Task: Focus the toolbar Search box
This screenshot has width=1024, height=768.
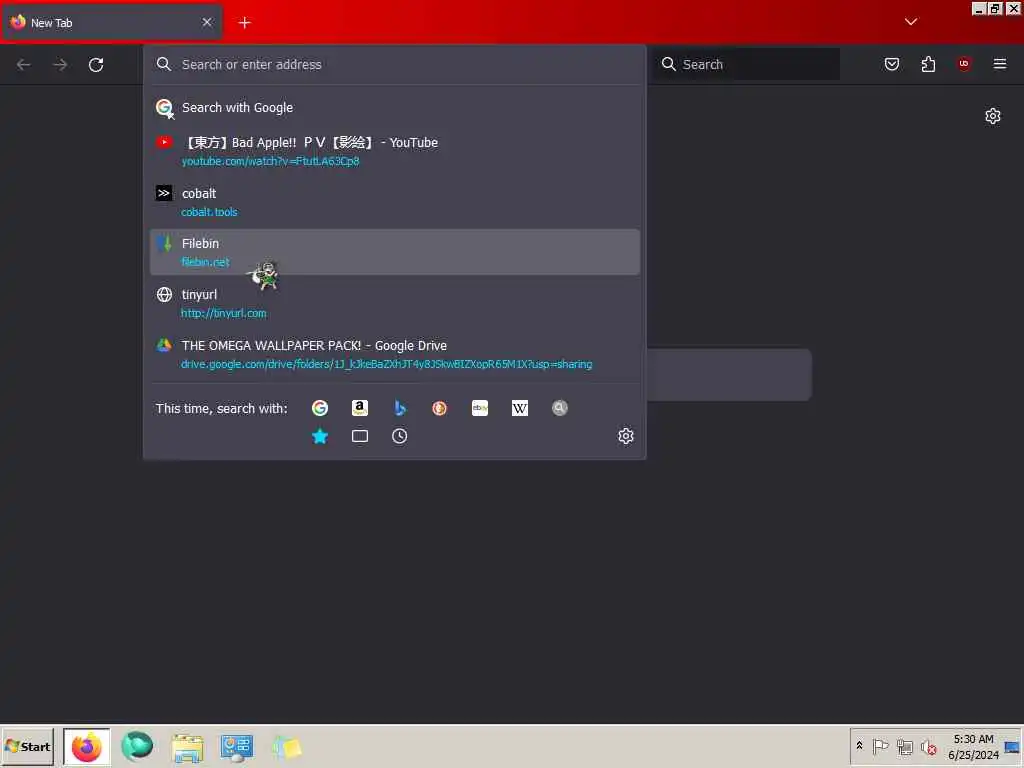Action: click(x=746, y=64)
